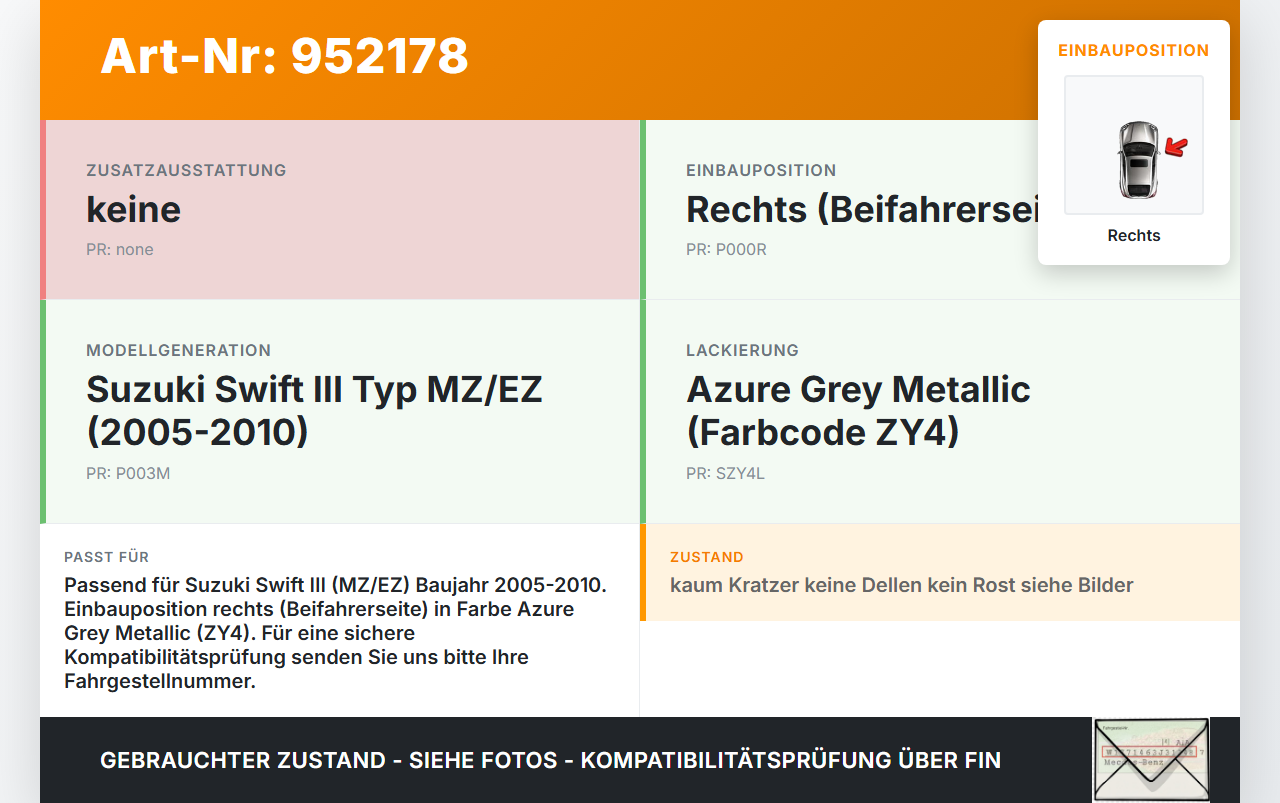This screenshot has height=803, width=1280.
Task: Click the ZUSATZAUSSTATTUNG section label
Action: (186, 170)
